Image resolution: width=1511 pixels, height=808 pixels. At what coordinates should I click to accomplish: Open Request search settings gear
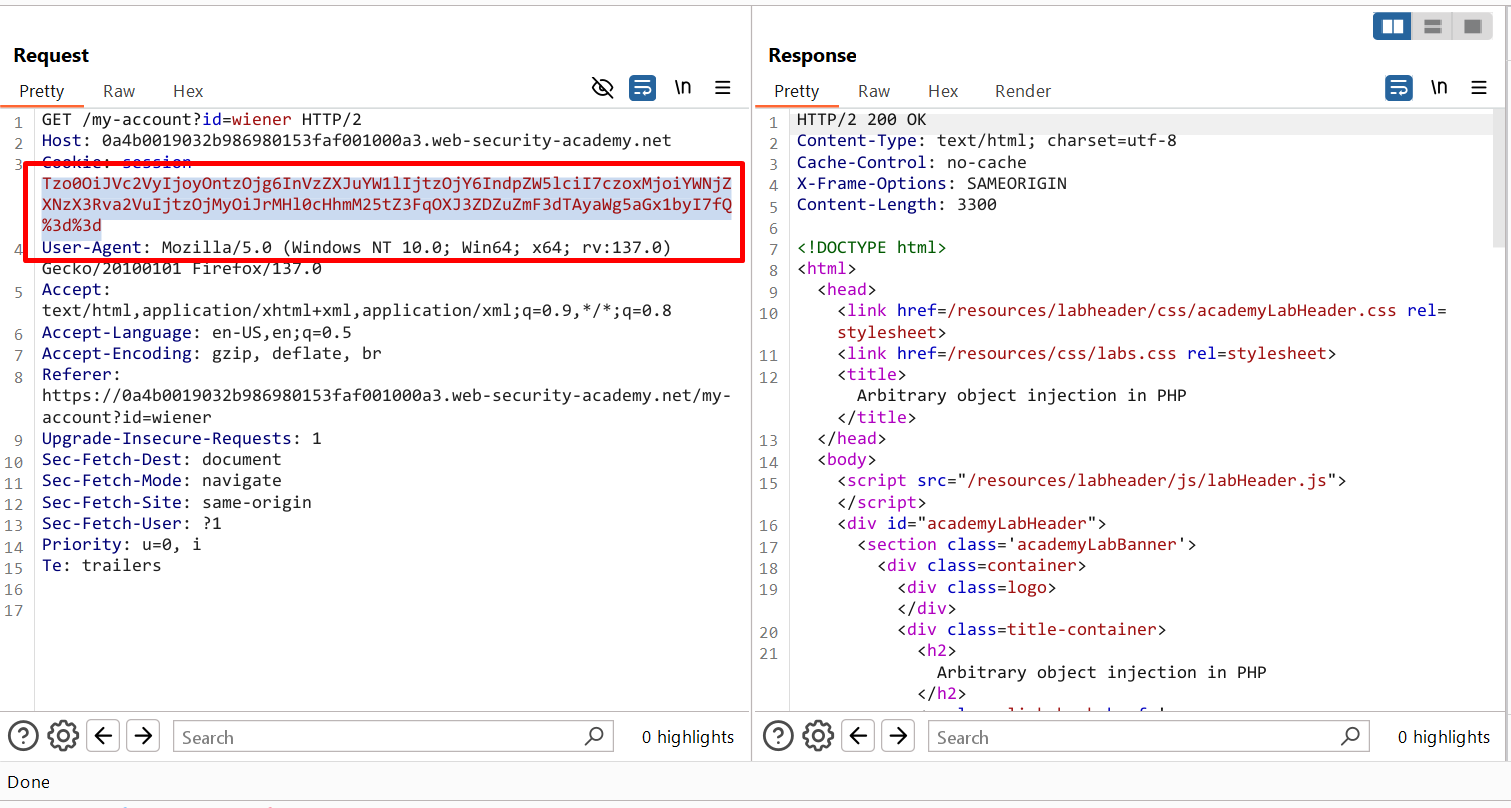[63, 737]
